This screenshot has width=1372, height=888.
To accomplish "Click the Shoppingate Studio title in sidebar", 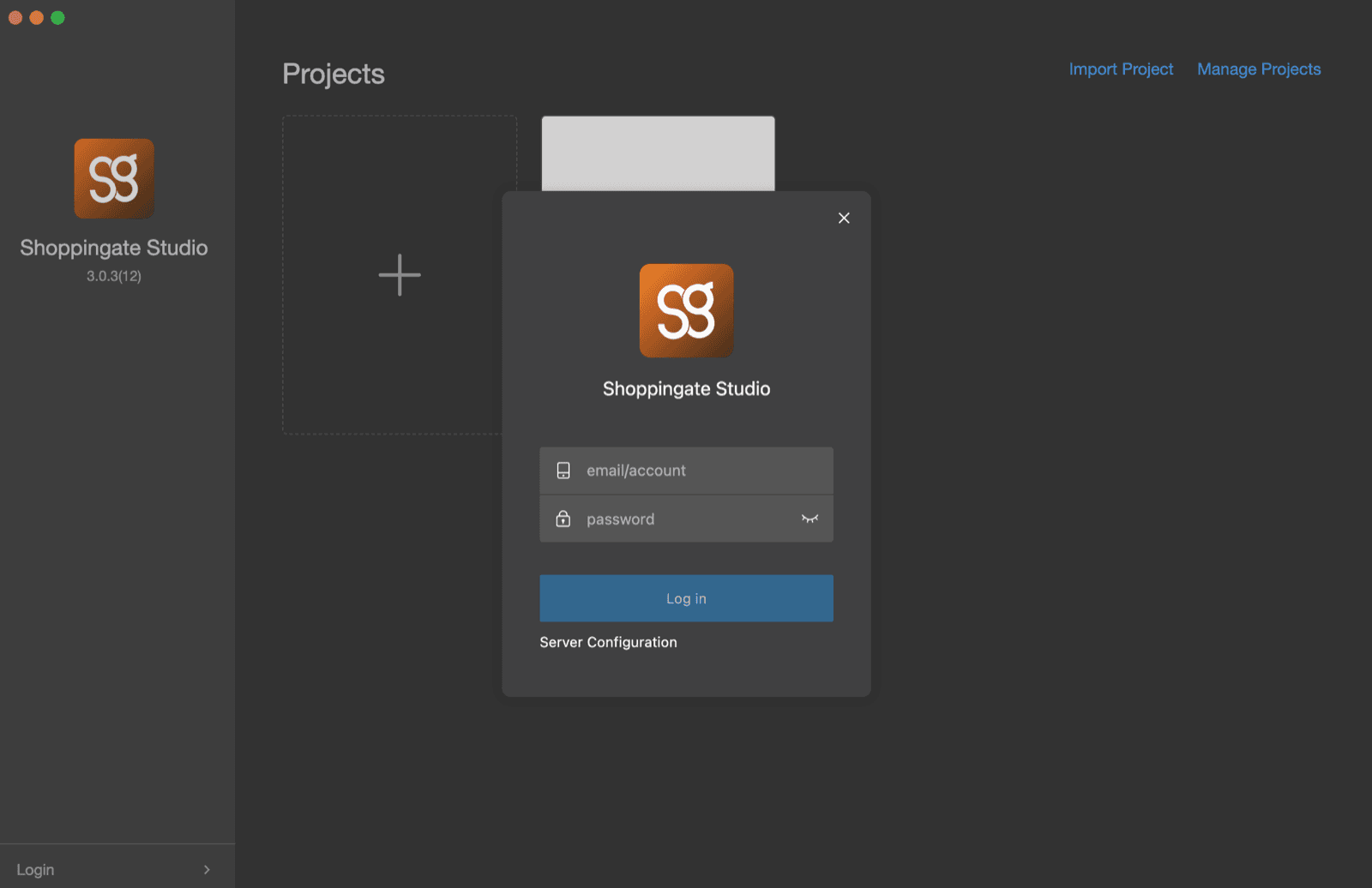I will 114,248.
